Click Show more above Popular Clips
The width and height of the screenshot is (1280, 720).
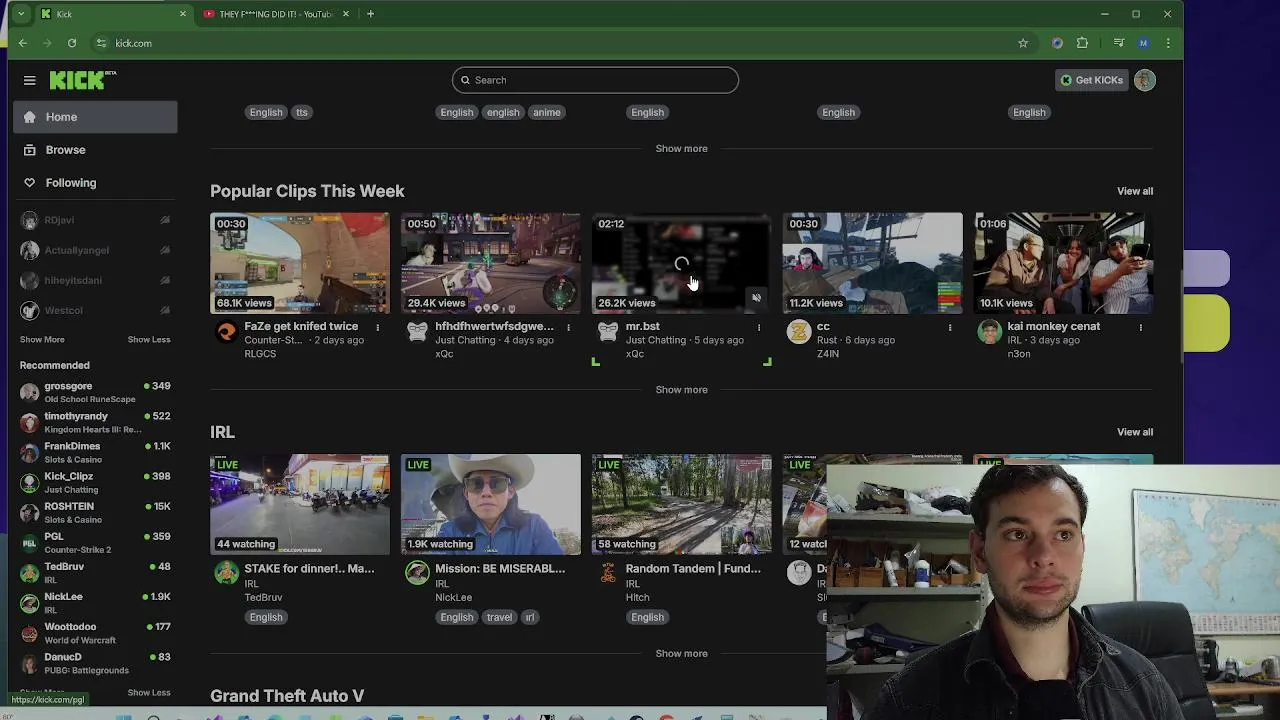point(681,149)
